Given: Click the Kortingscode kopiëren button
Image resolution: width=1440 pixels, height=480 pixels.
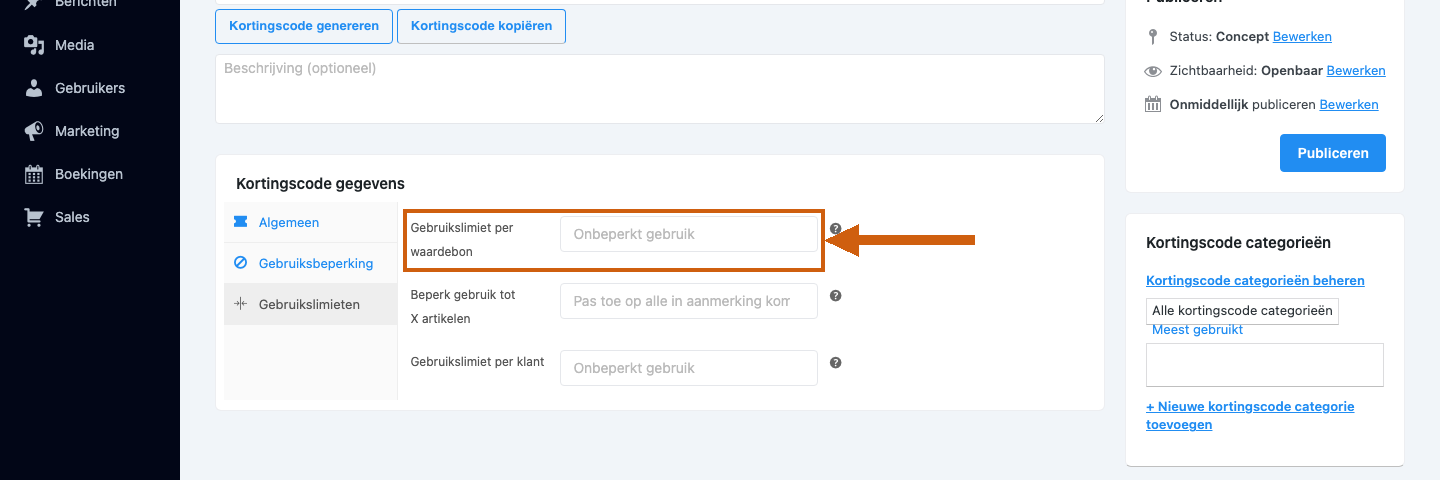Looking at the screenshot, I should pyautogui.click(x=481, y=26).
